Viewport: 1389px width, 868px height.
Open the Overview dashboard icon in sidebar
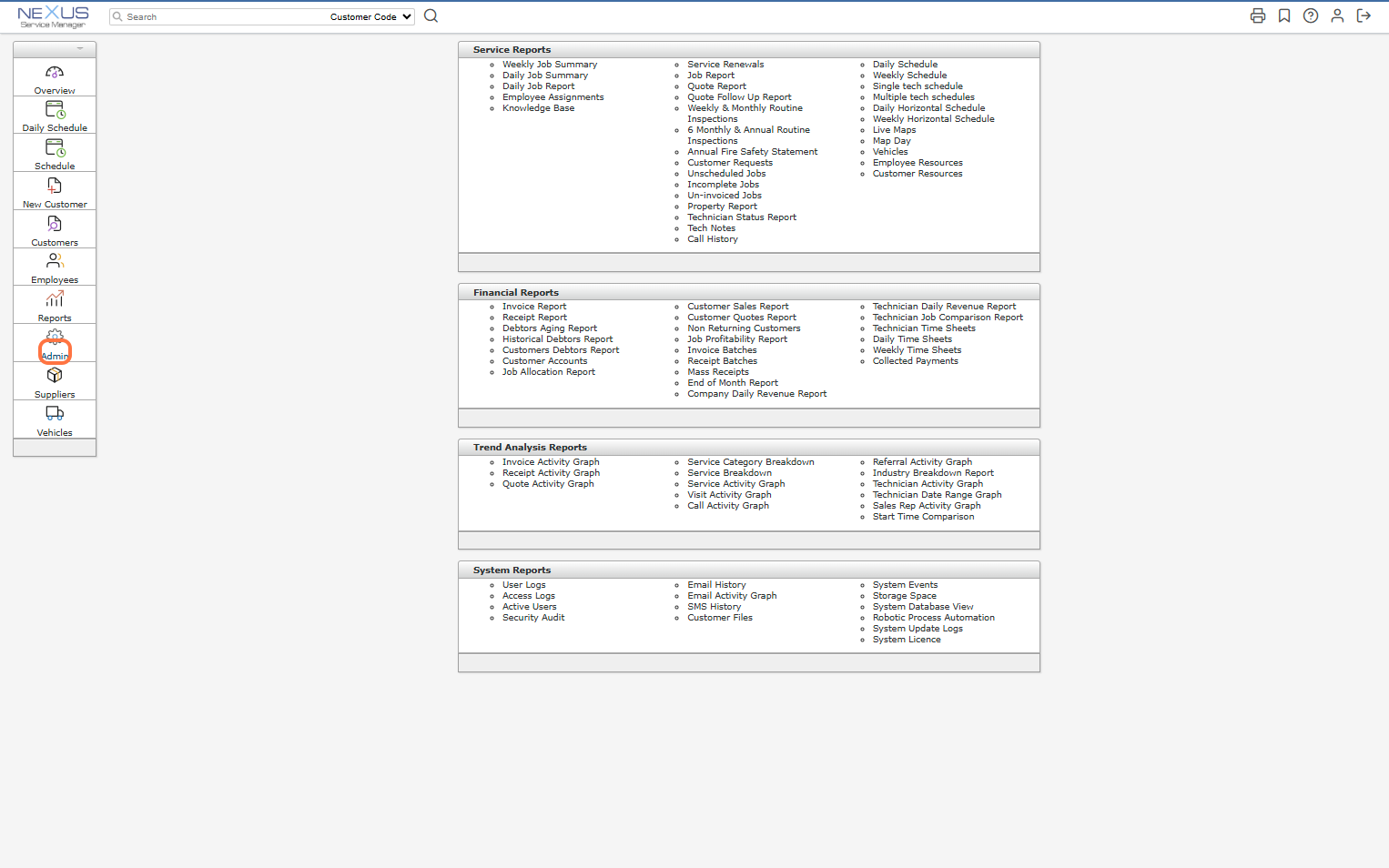pyautogui.click(x=55, y=73)
